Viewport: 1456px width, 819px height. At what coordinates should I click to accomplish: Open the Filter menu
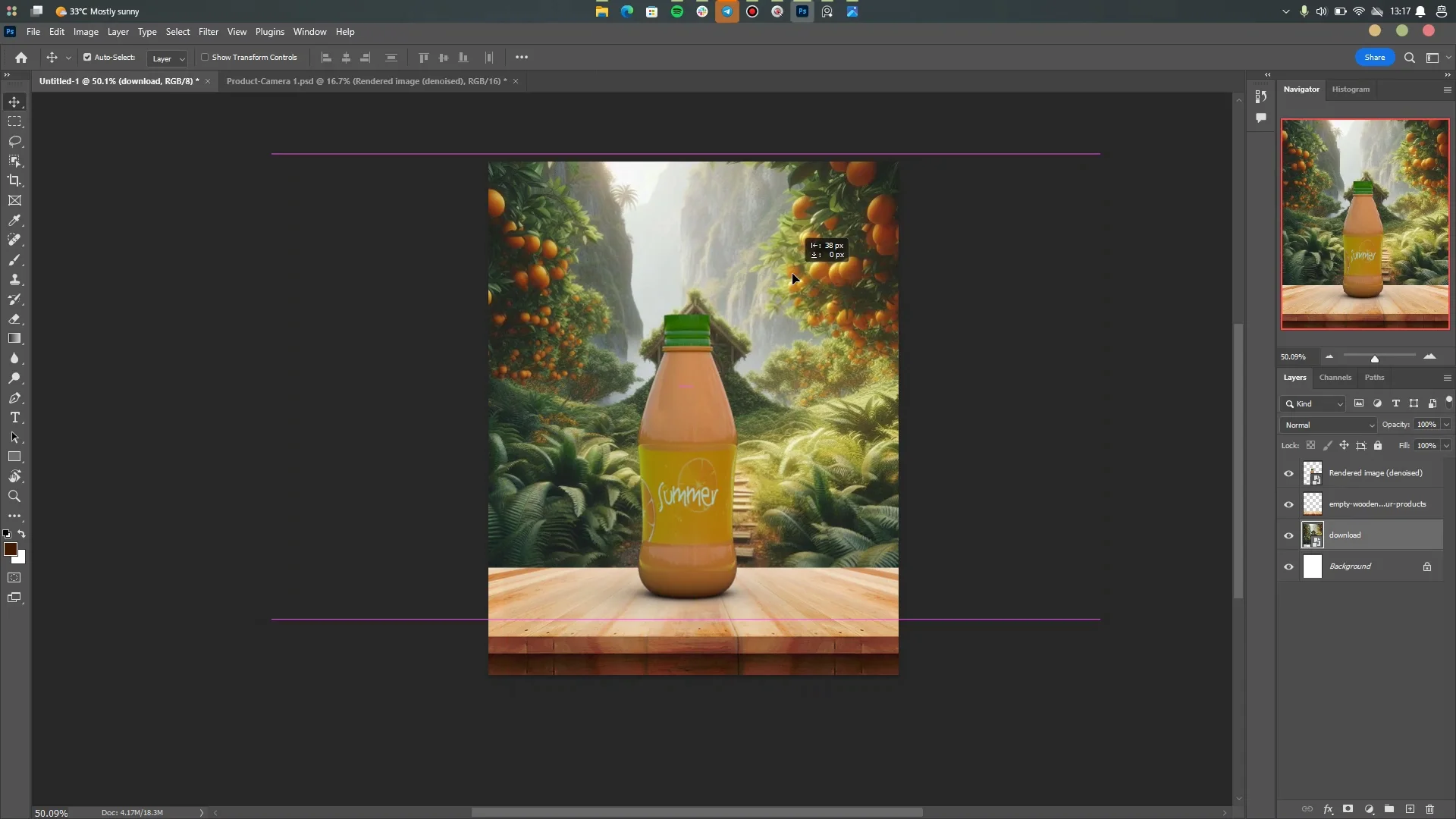click(x=209, y=32)
